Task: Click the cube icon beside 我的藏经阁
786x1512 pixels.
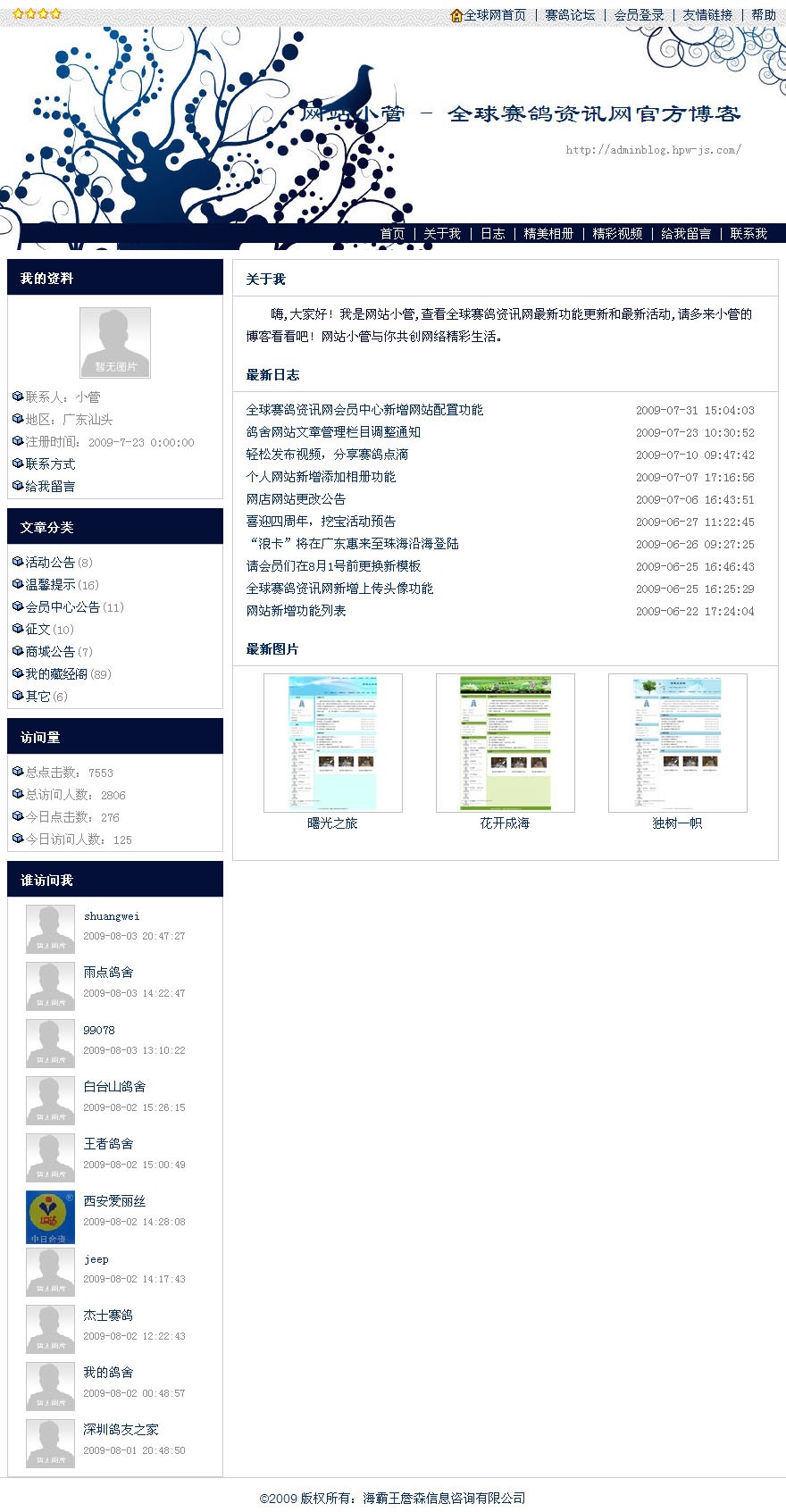Action: [18, 673]
